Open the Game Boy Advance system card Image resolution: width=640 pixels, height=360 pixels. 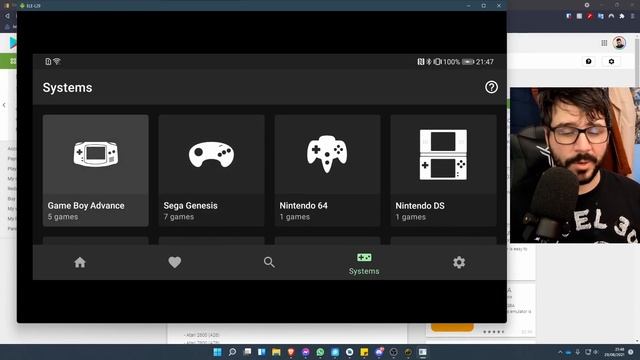point(96,171)
